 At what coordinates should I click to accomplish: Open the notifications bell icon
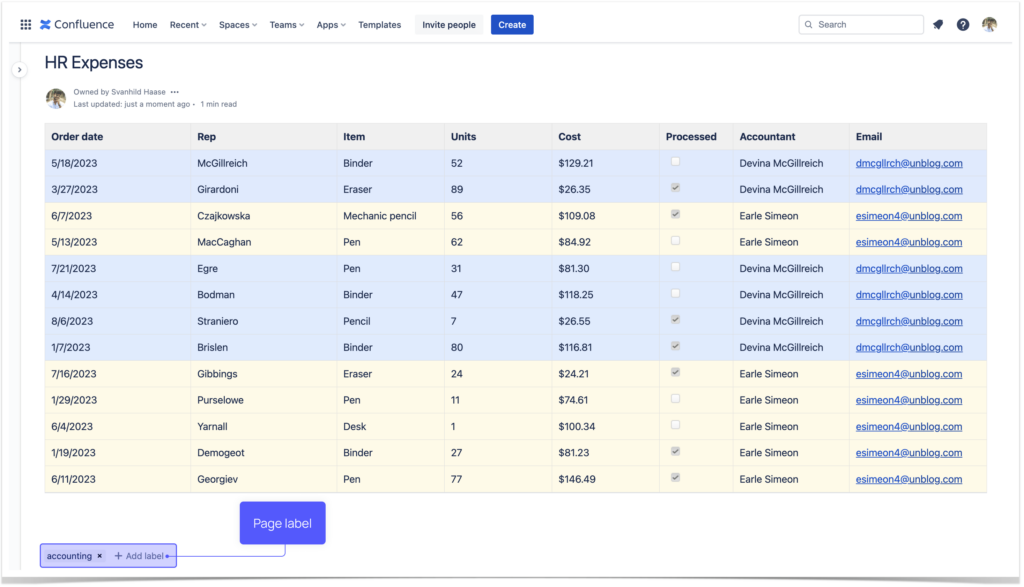click(x=937, y=24)
